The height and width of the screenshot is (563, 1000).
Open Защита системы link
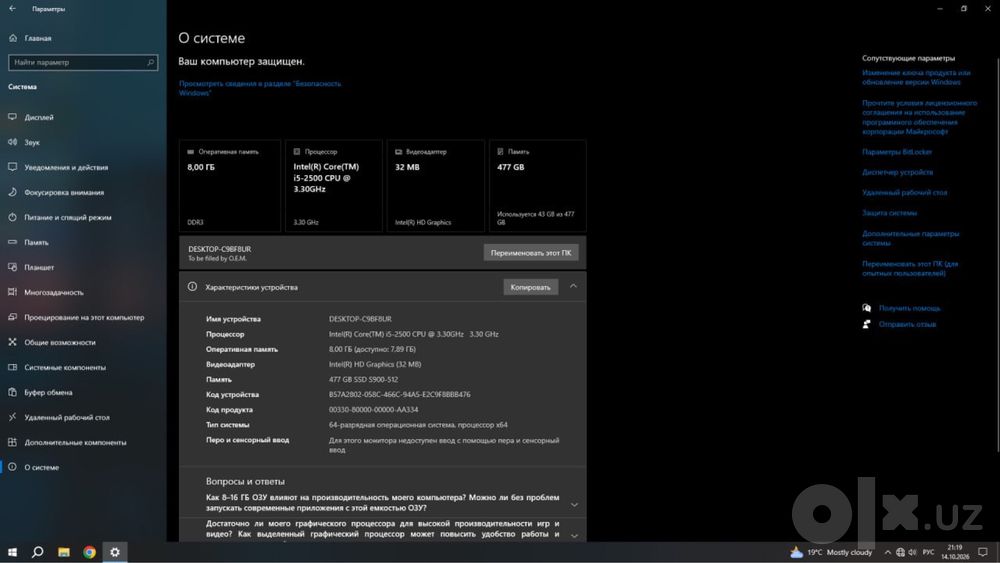click(889, 213)
